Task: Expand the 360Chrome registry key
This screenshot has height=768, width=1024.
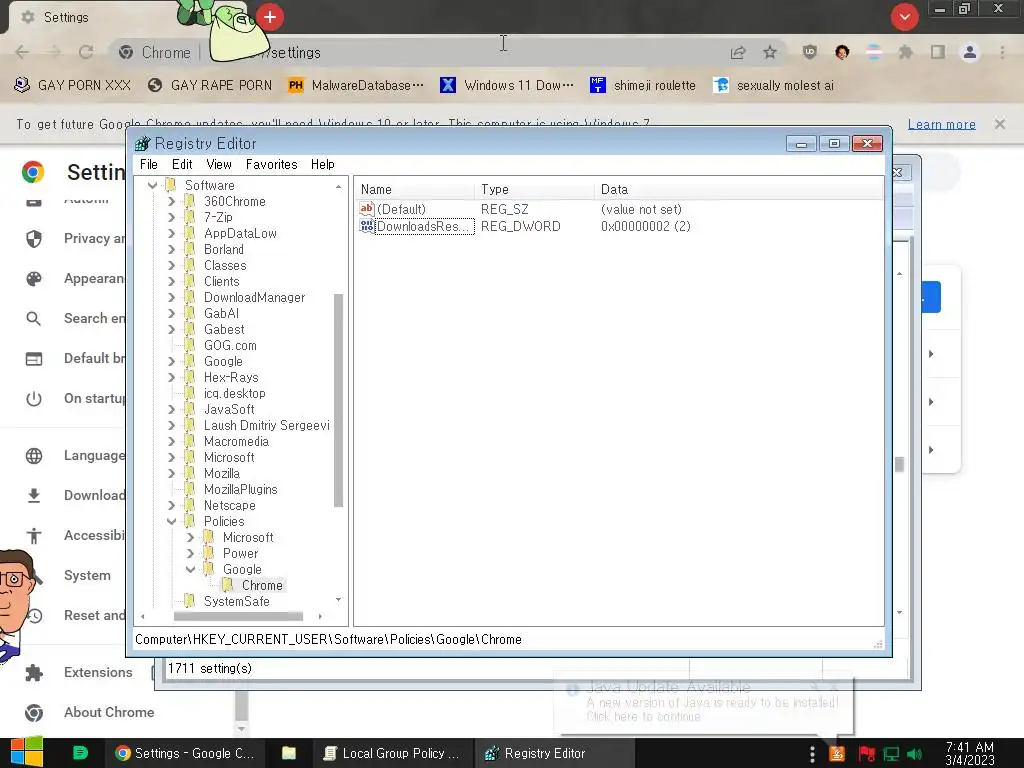Action: point(171,201)
